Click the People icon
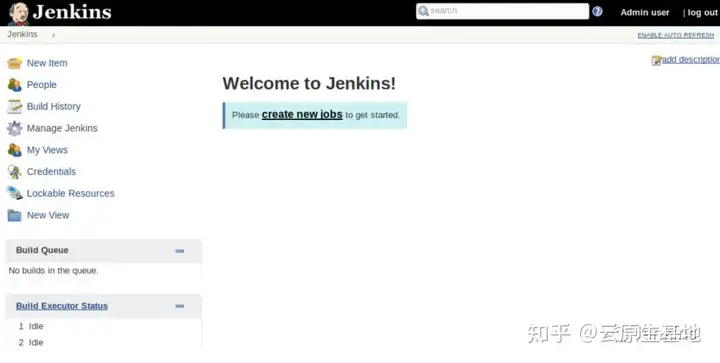The height and width of the screenshot is (363, 720). [14, 84]
